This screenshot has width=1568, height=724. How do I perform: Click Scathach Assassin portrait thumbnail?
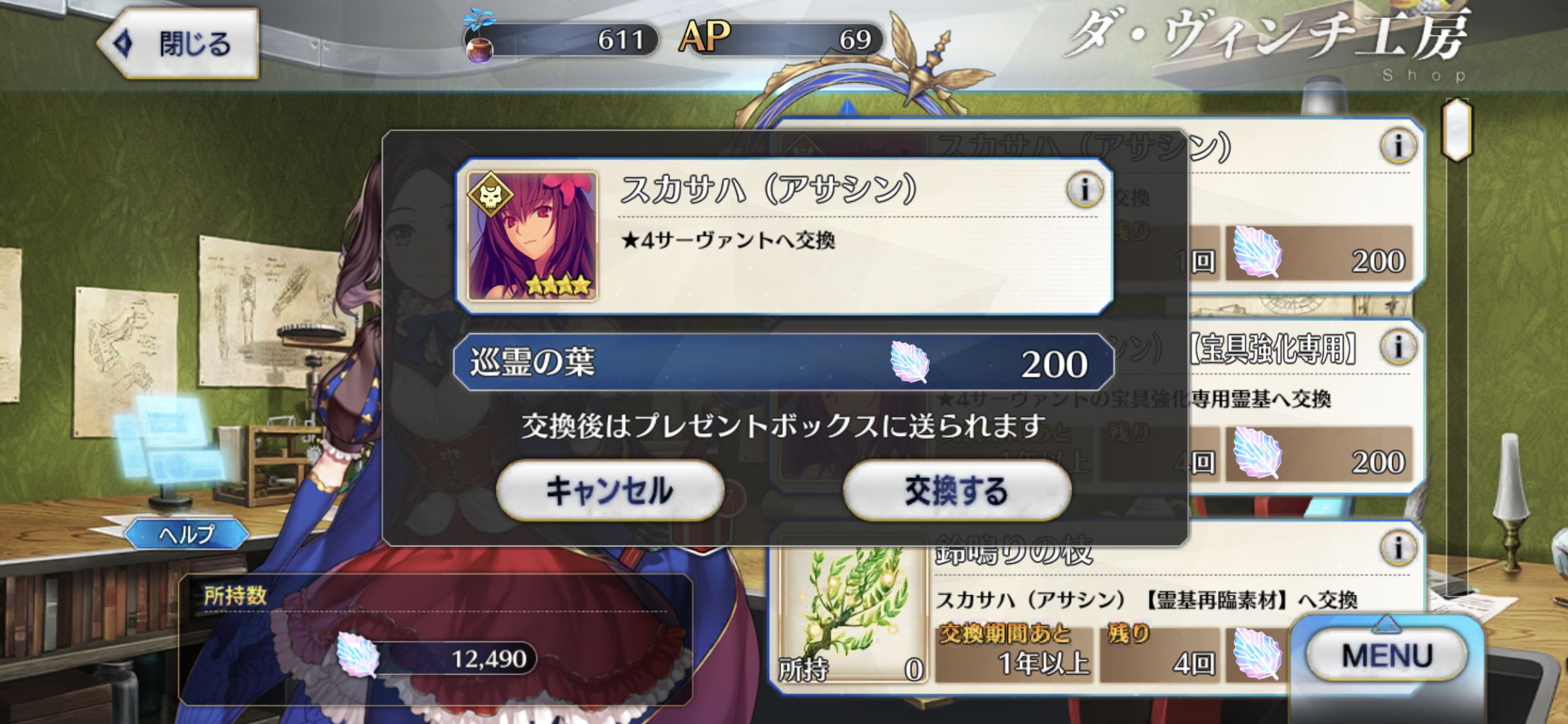click(532, 236)
